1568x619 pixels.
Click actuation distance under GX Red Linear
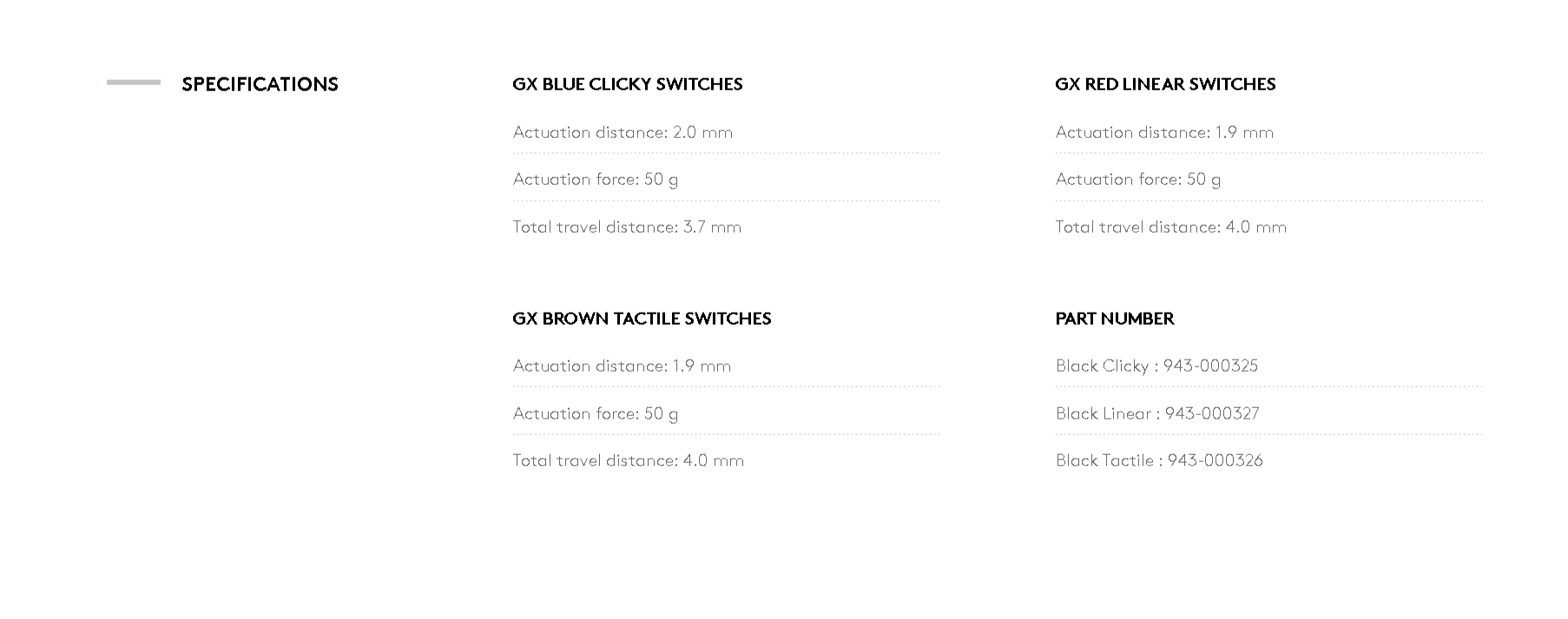pos(1164,133)
